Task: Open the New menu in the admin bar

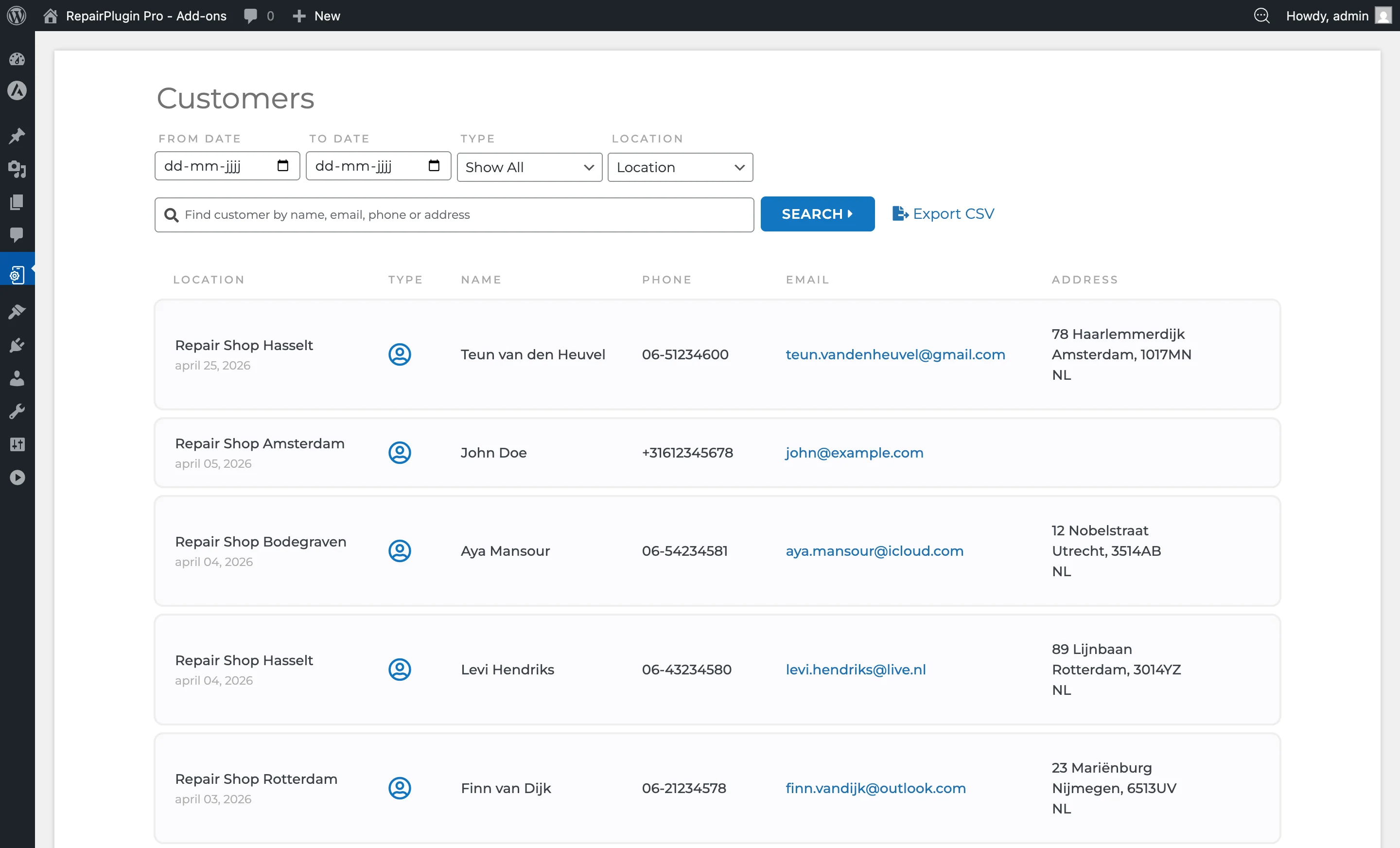Action: click(316, 16)
